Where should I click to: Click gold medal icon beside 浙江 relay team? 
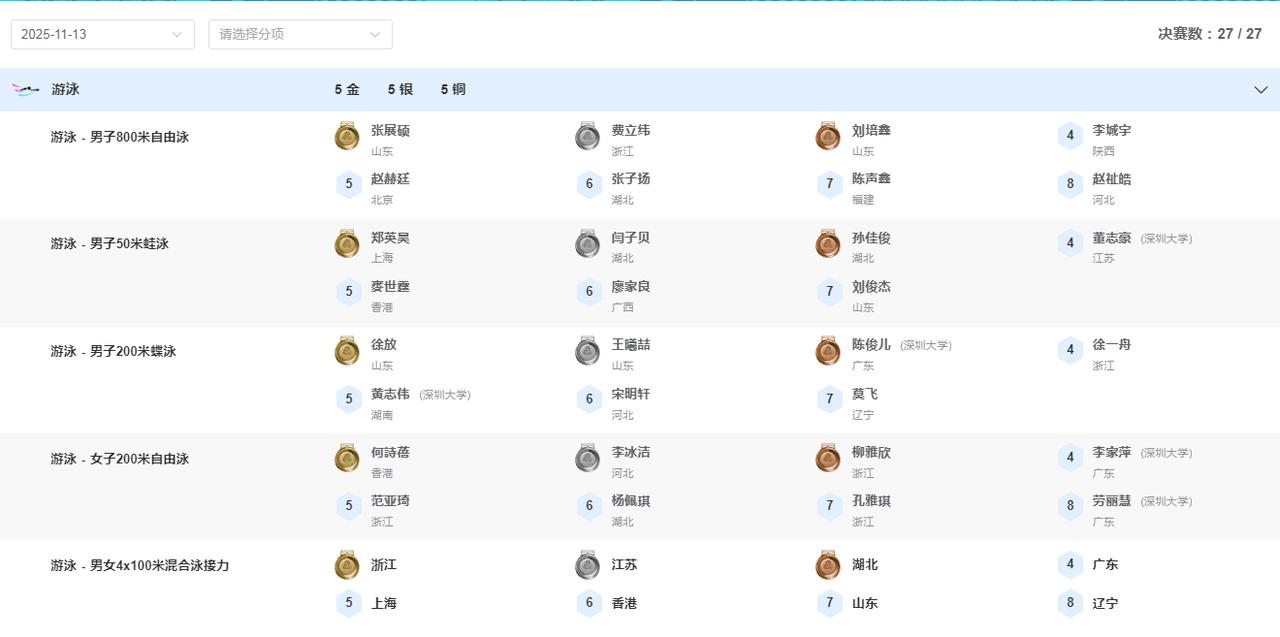[x=347, y=565]
